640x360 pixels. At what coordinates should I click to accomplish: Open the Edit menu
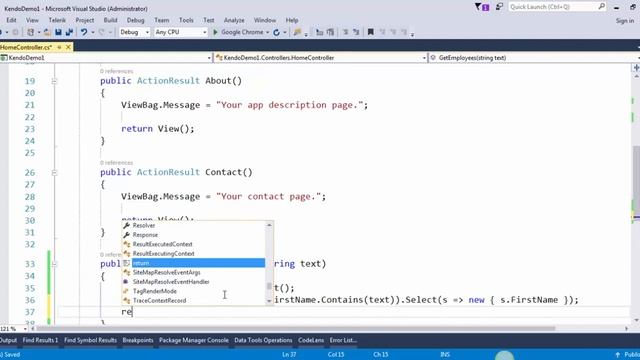pyautogui.click(x=11, y=20)
